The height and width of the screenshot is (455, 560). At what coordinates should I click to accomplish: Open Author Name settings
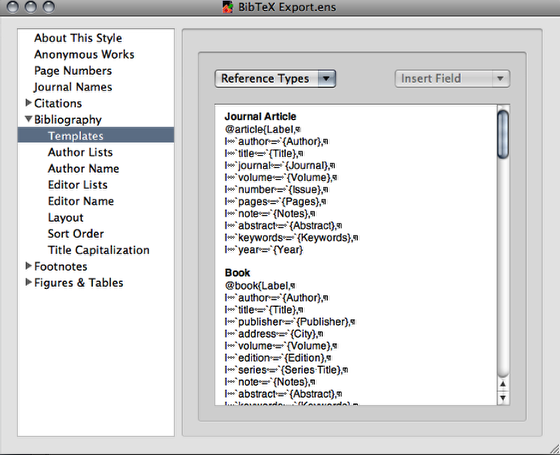84,169
